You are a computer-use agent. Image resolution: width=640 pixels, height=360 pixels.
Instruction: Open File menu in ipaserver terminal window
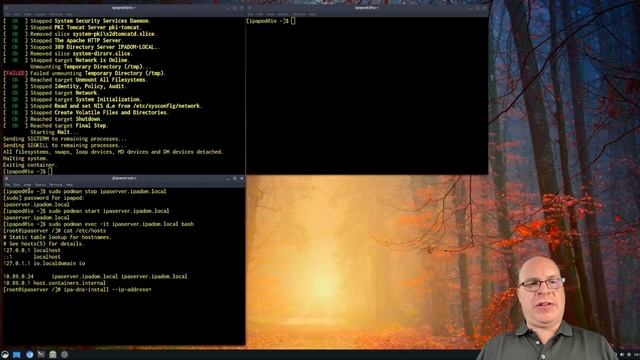click(7, 185)
